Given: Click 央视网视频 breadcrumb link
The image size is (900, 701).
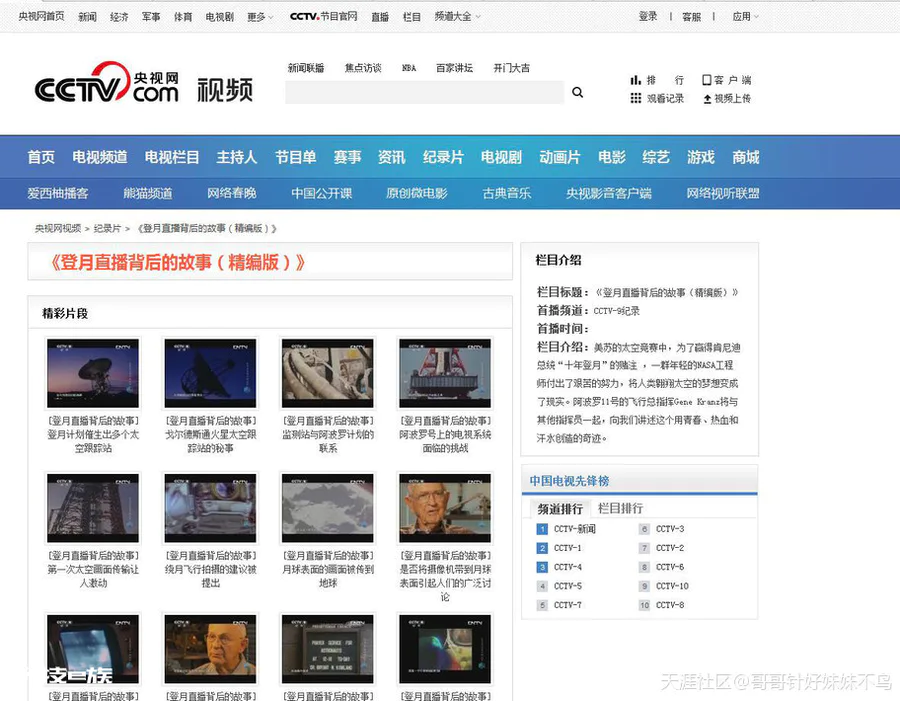Looking at the screenshot, I should pos(58,228).
